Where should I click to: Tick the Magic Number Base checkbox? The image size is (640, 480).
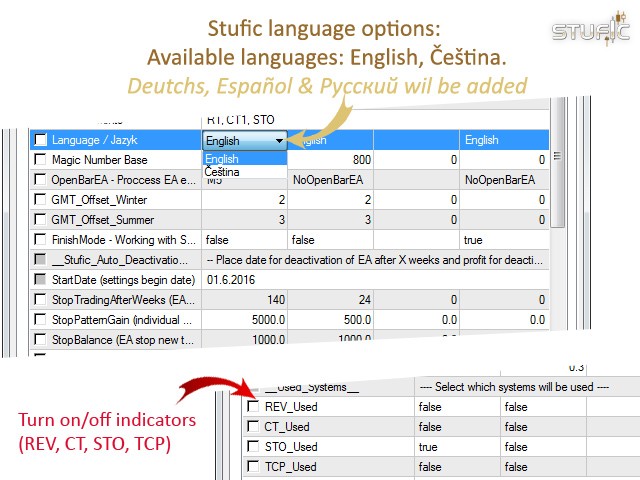point(40,160)
